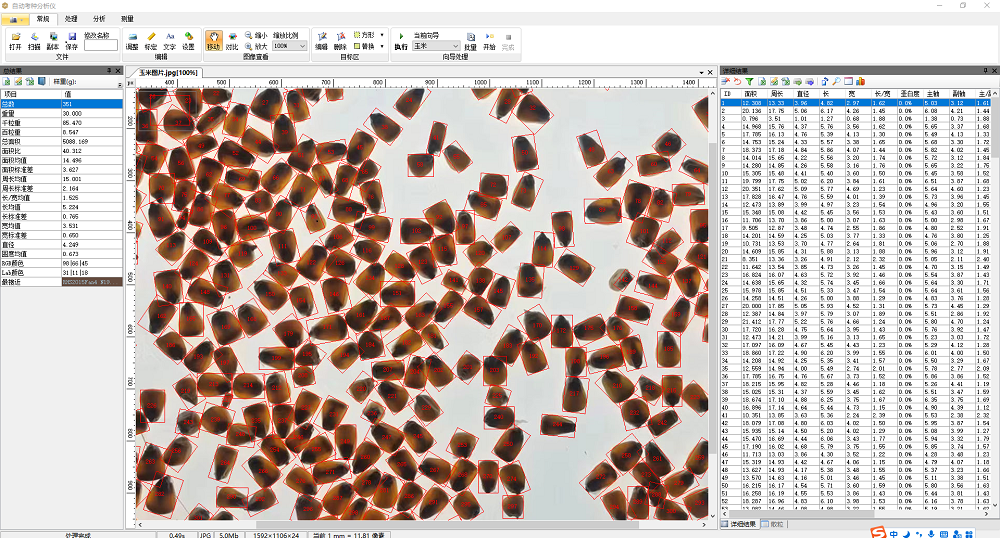
Task: Expand the 方形 shape dropdown arrow
Action: coord(381,35)
